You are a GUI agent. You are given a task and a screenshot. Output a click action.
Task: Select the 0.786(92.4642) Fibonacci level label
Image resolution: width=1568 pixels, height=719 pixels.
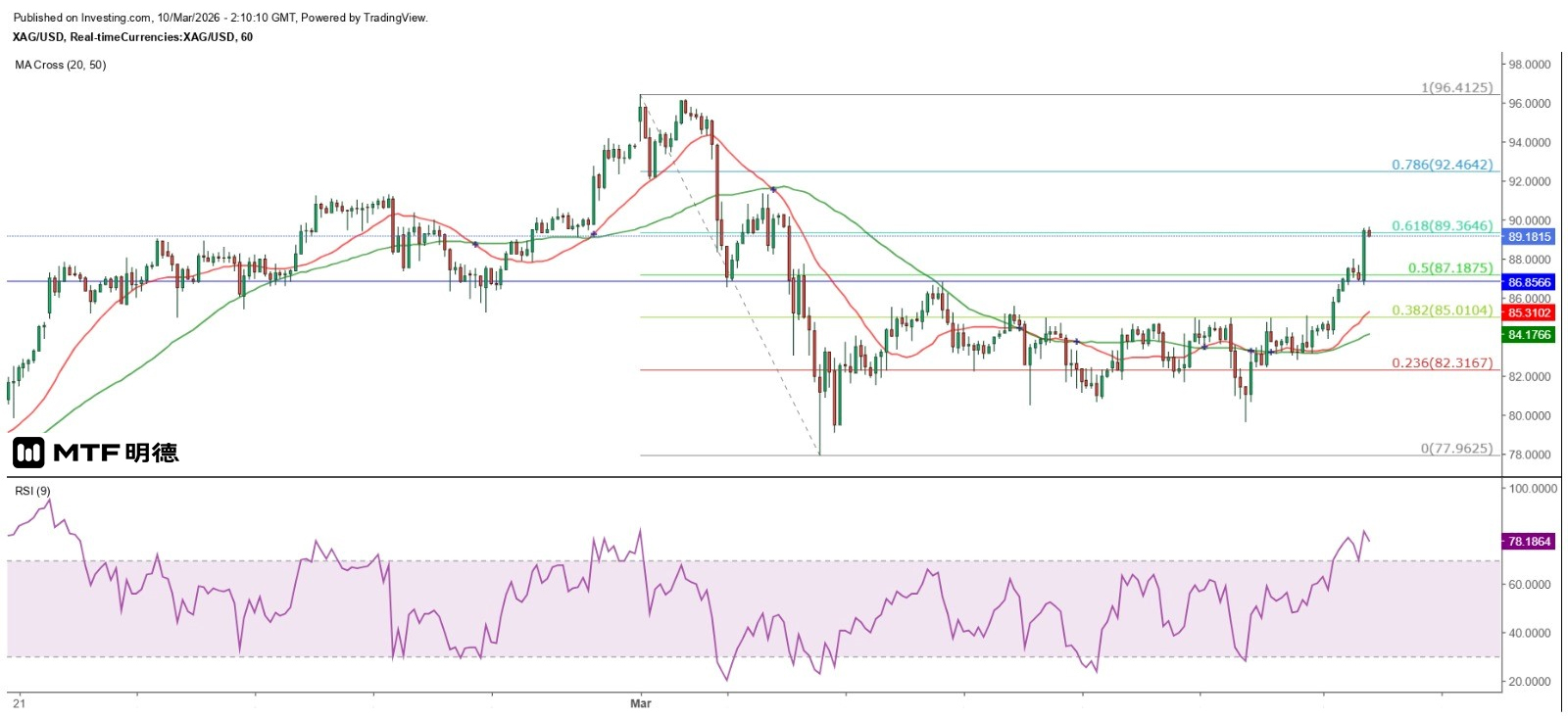pyautogui.click(x=1442, y=165)
